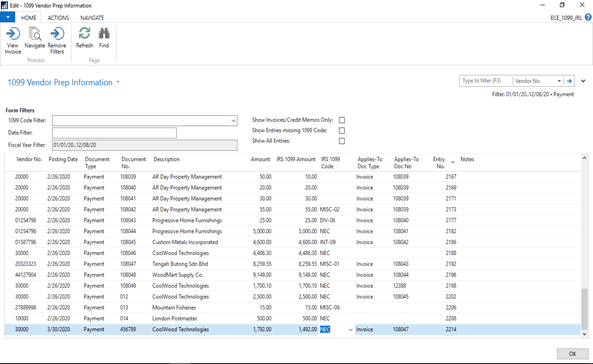Open the NAVIGATE ribbon tab
The image size is (593, 364).
tap(92, 18)
